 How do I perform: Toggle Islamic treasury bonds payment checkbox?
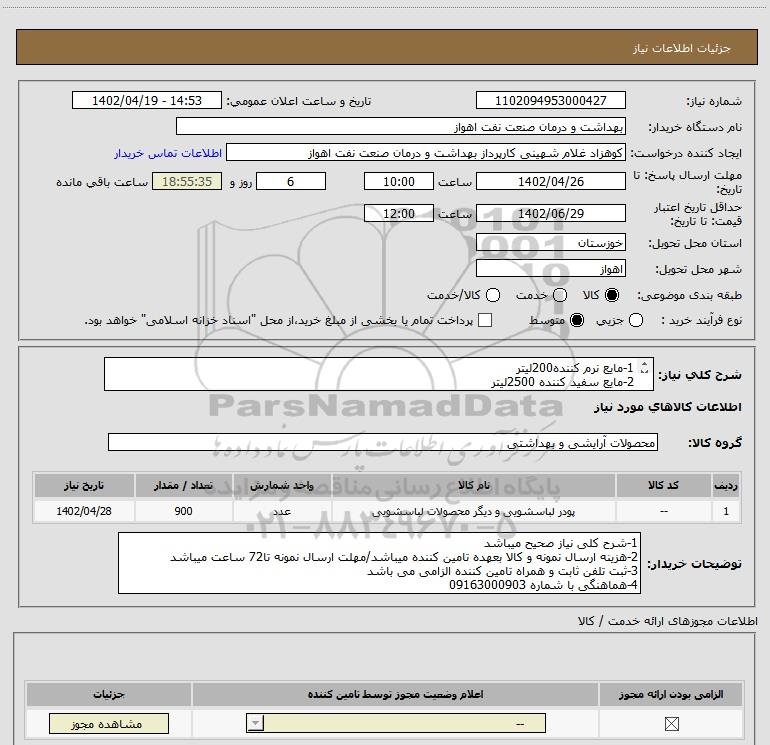pyautogui.click(x=485, y=320)
